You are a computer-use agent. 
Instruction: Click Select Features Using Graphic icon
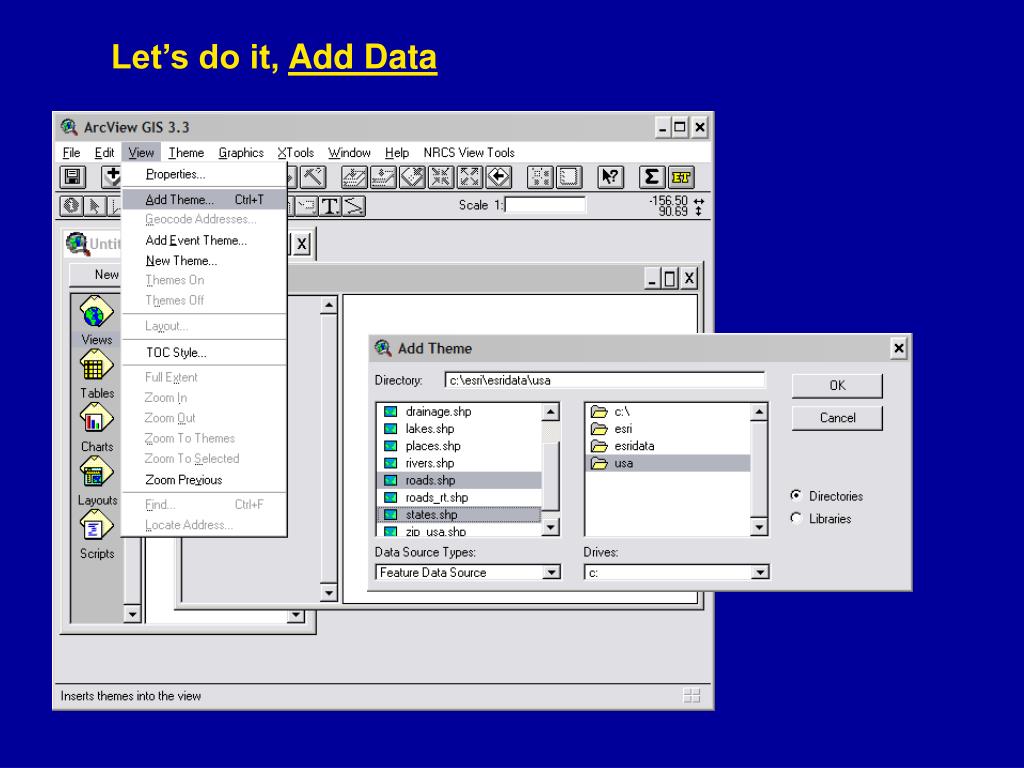[x=540, y=177]
